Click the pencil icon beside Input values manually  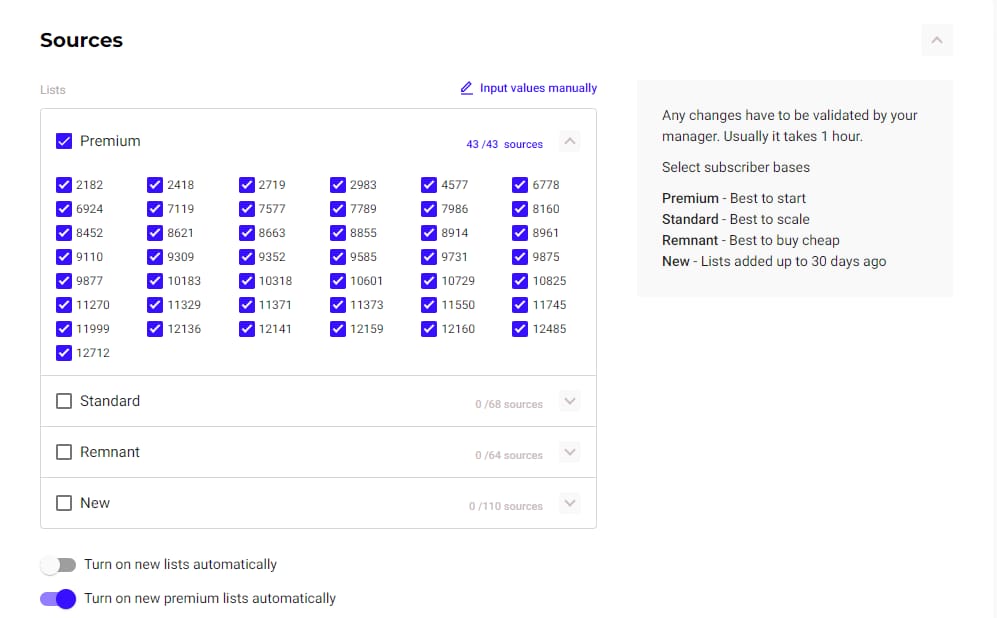466,88
